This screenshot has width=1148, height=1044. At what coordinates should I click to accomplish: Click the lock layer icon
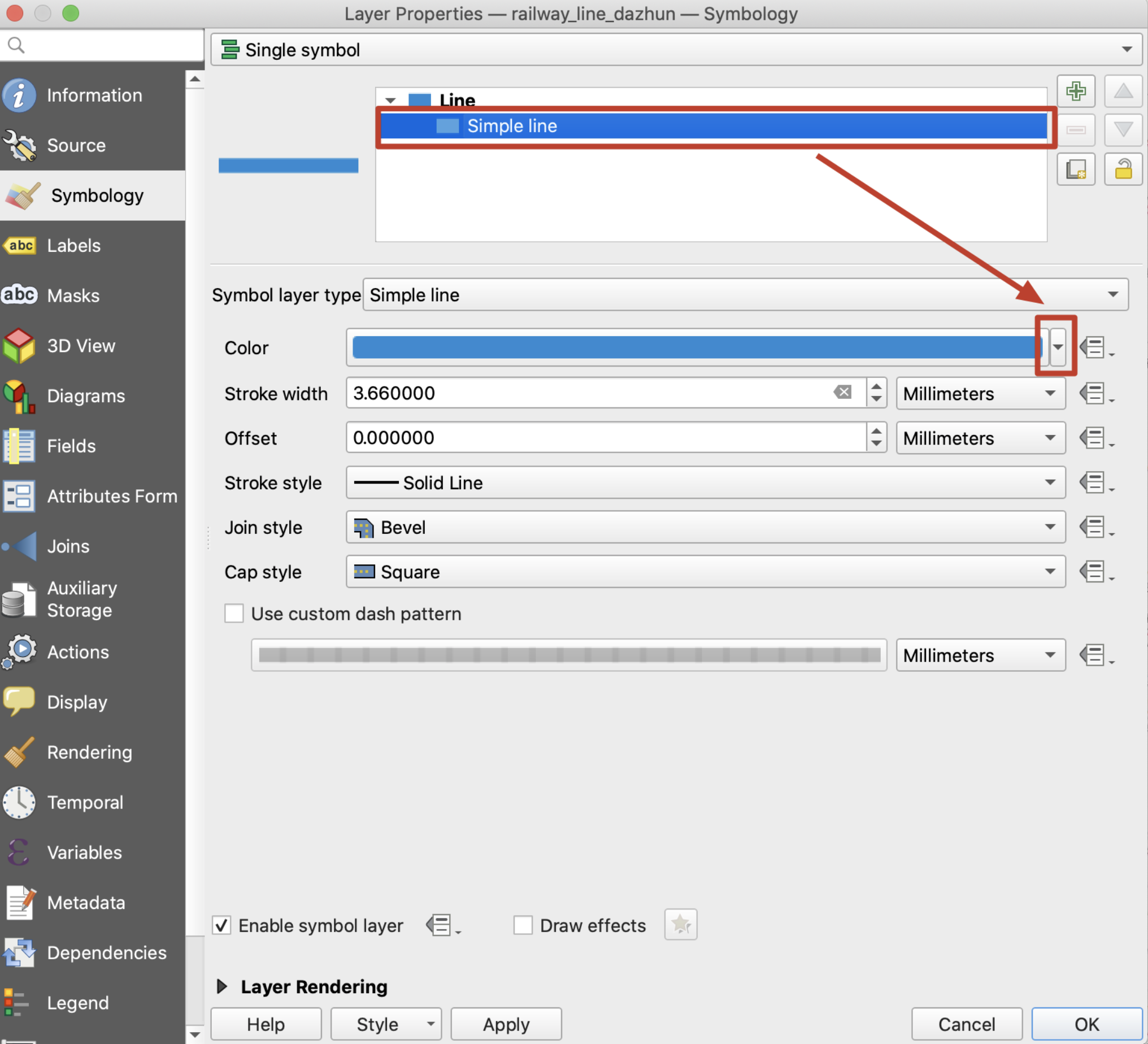pos(1122,169)
